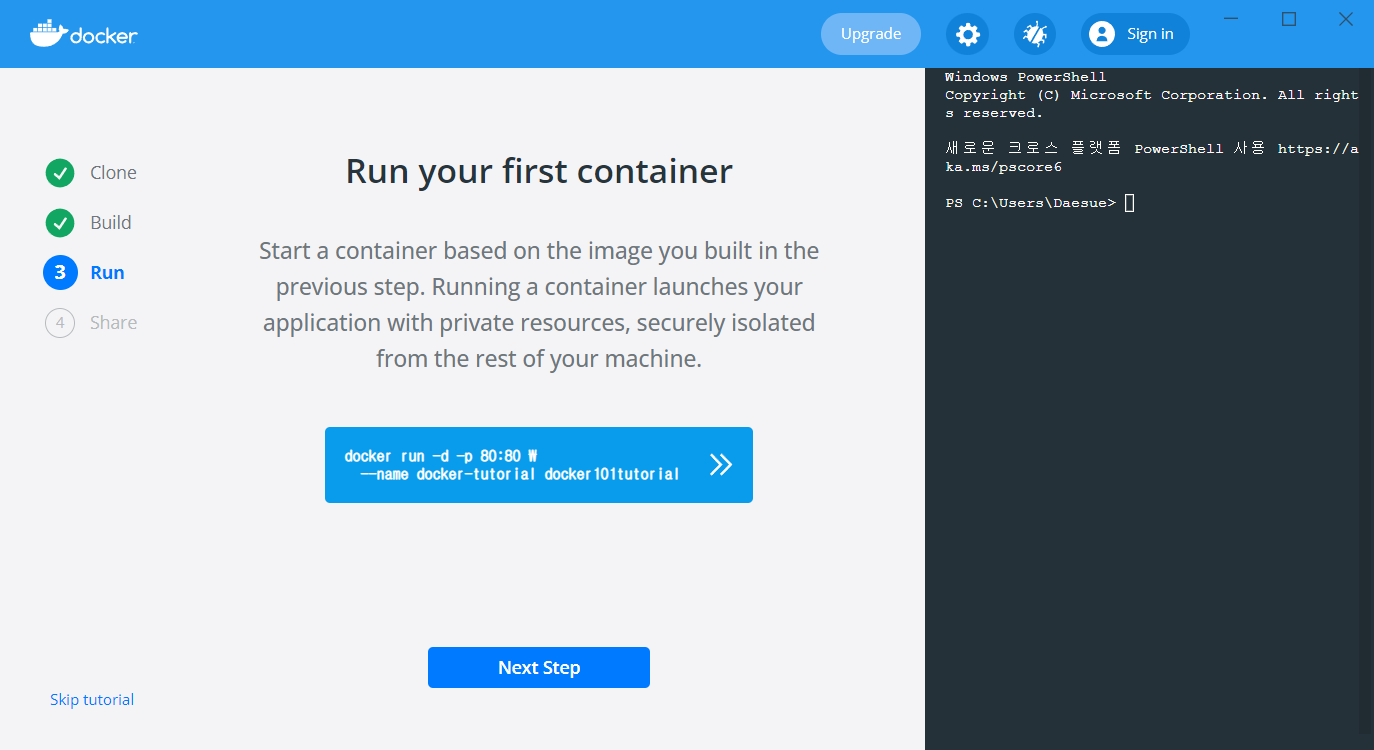Select the Clone step label

click(113, 173)
